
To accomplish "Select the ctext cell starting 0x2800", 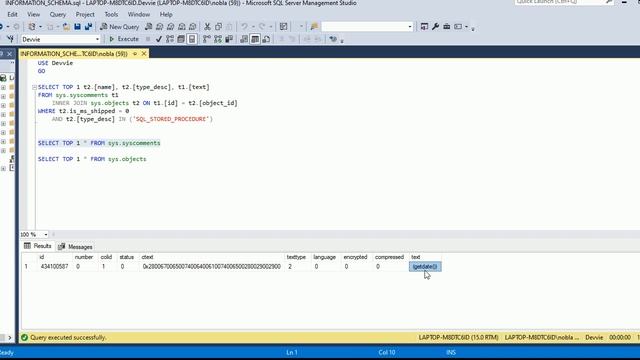I will (211, 267).
